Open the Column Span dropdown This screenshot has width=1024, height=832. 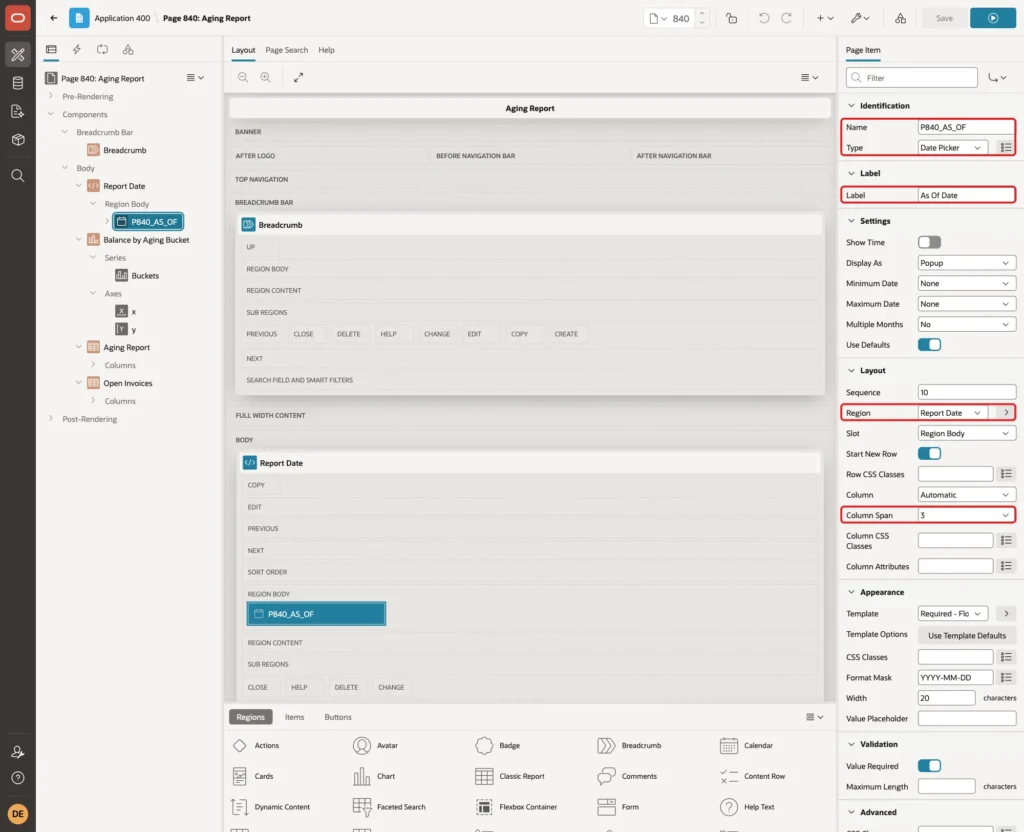[x=967, y=515]
